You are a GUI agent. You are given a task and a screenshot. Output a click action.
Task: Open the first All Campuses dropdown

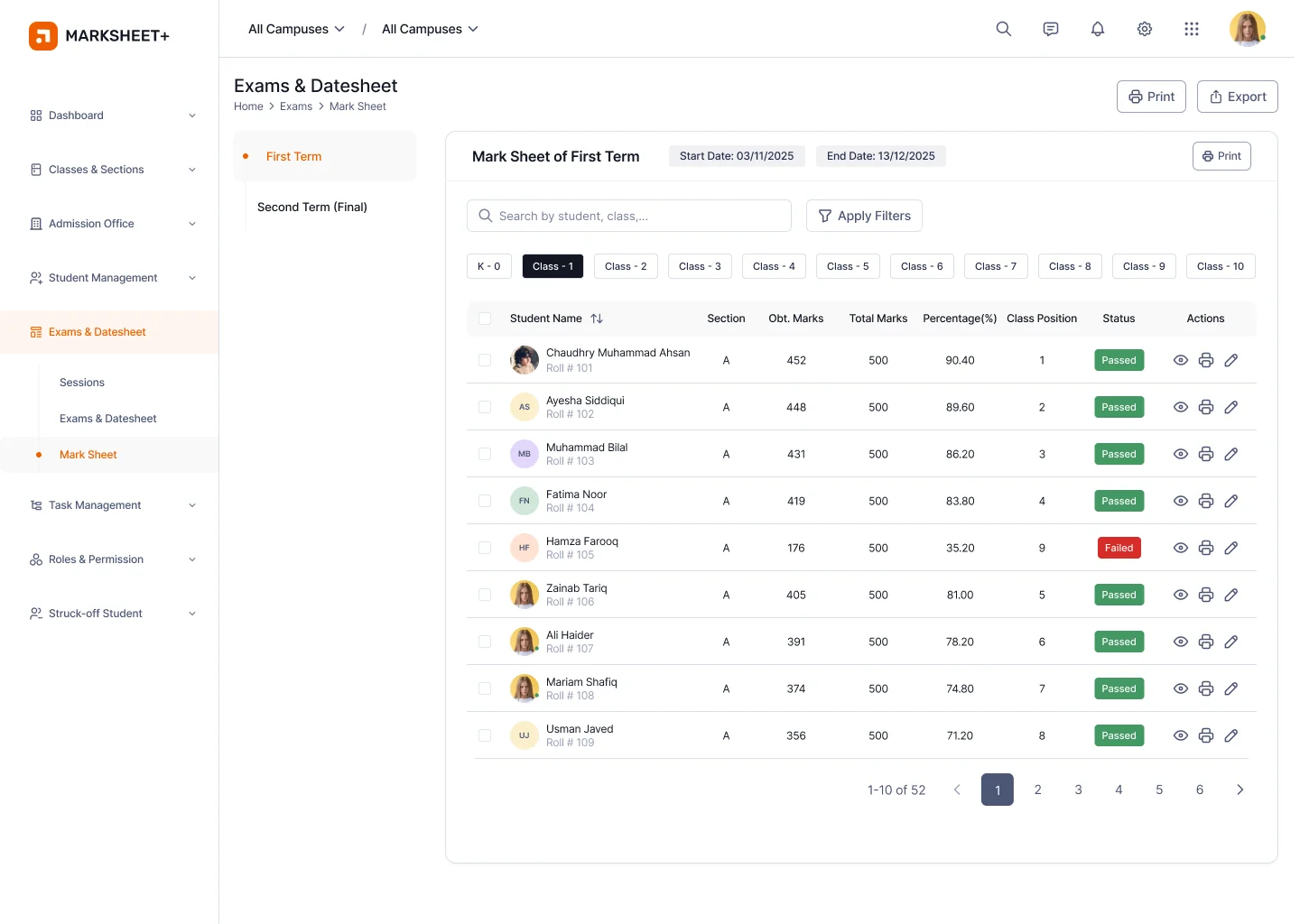296,29
